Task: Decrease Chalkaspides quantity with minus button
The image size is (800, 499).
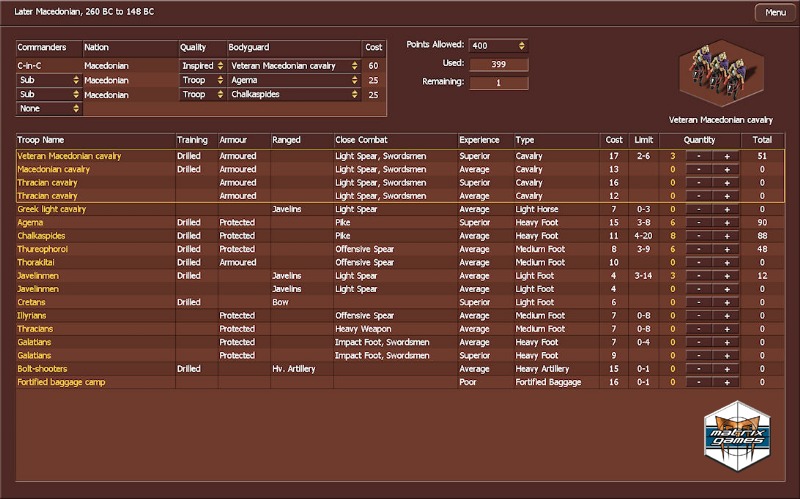Action: [x=696, y=236]
